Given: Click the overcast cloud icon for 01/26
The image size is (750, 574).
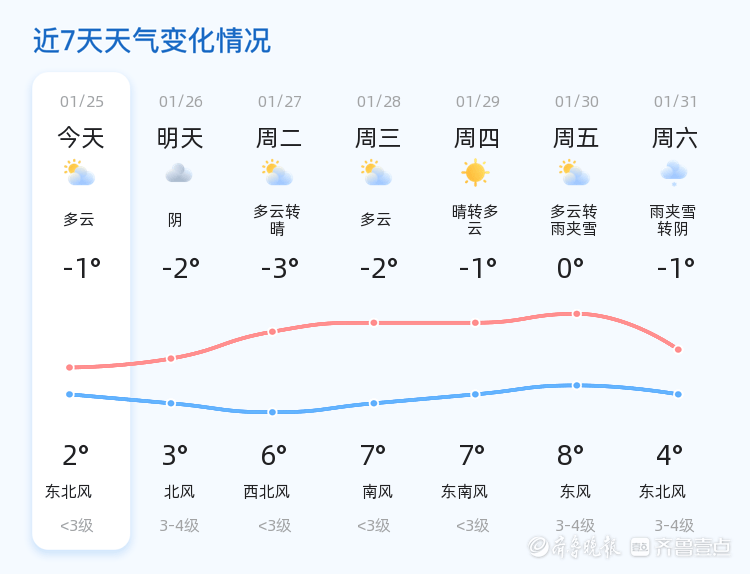Looking at the screenshot, I should [x=178, y=173].
